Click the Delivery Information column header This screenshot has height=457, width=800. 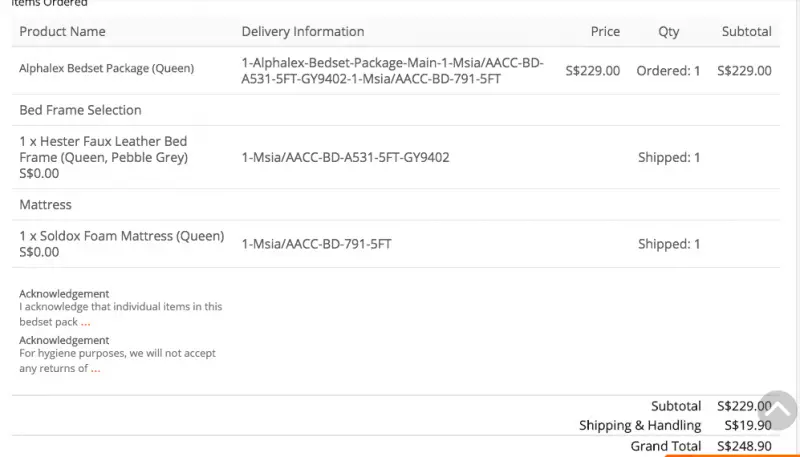pyautogui.click(x=303, y=32)
